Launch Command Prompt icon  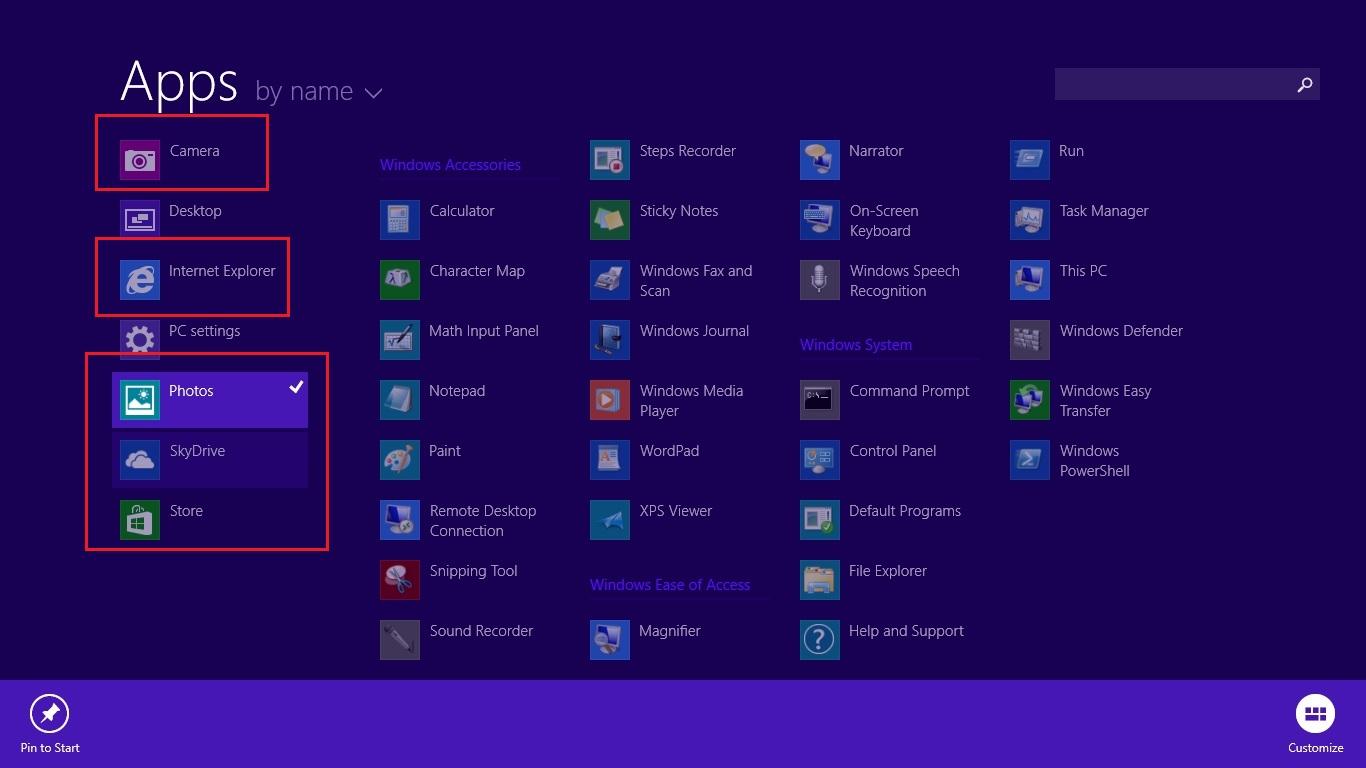click(x=820, y=400)
